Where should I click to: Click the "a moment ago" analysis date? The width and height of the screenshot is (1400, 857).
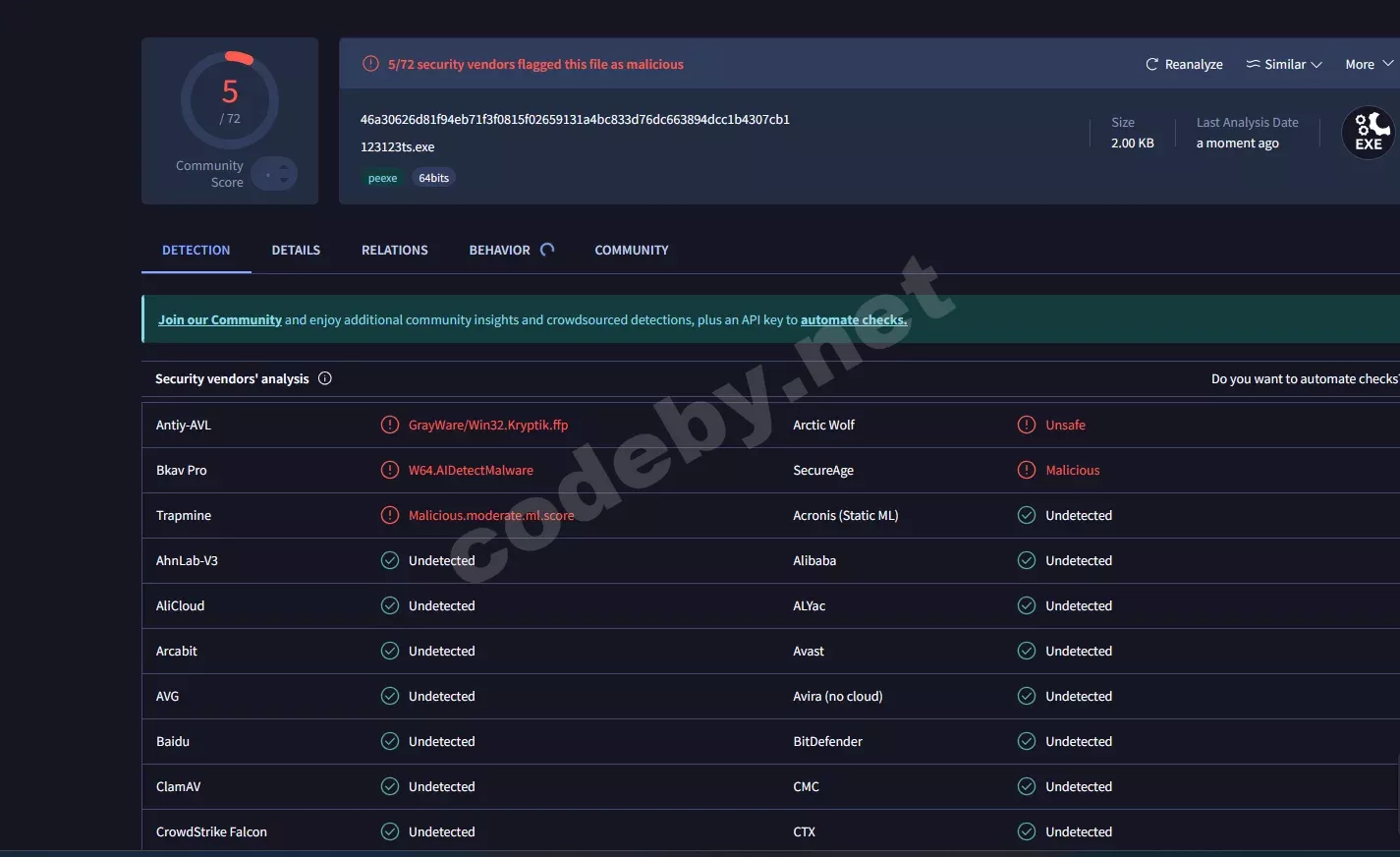pyautogui.click(x=1238, y=143)
